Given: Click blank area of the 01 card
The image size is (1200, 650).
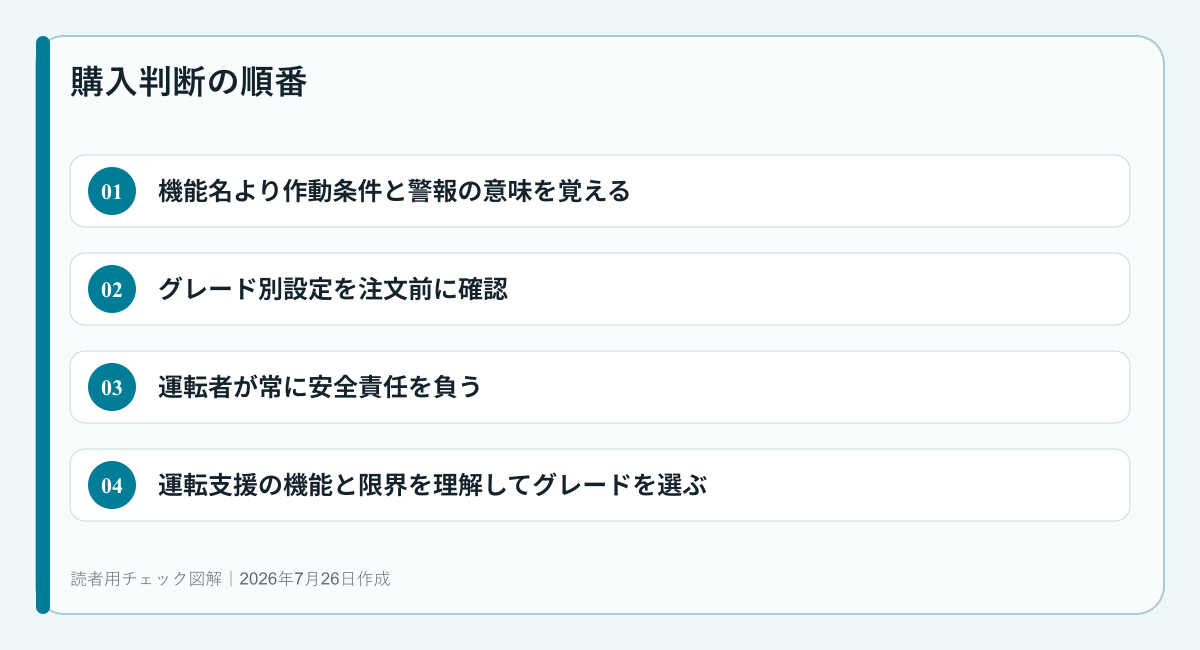Looking at the screenshot, I should pos(880,191).
